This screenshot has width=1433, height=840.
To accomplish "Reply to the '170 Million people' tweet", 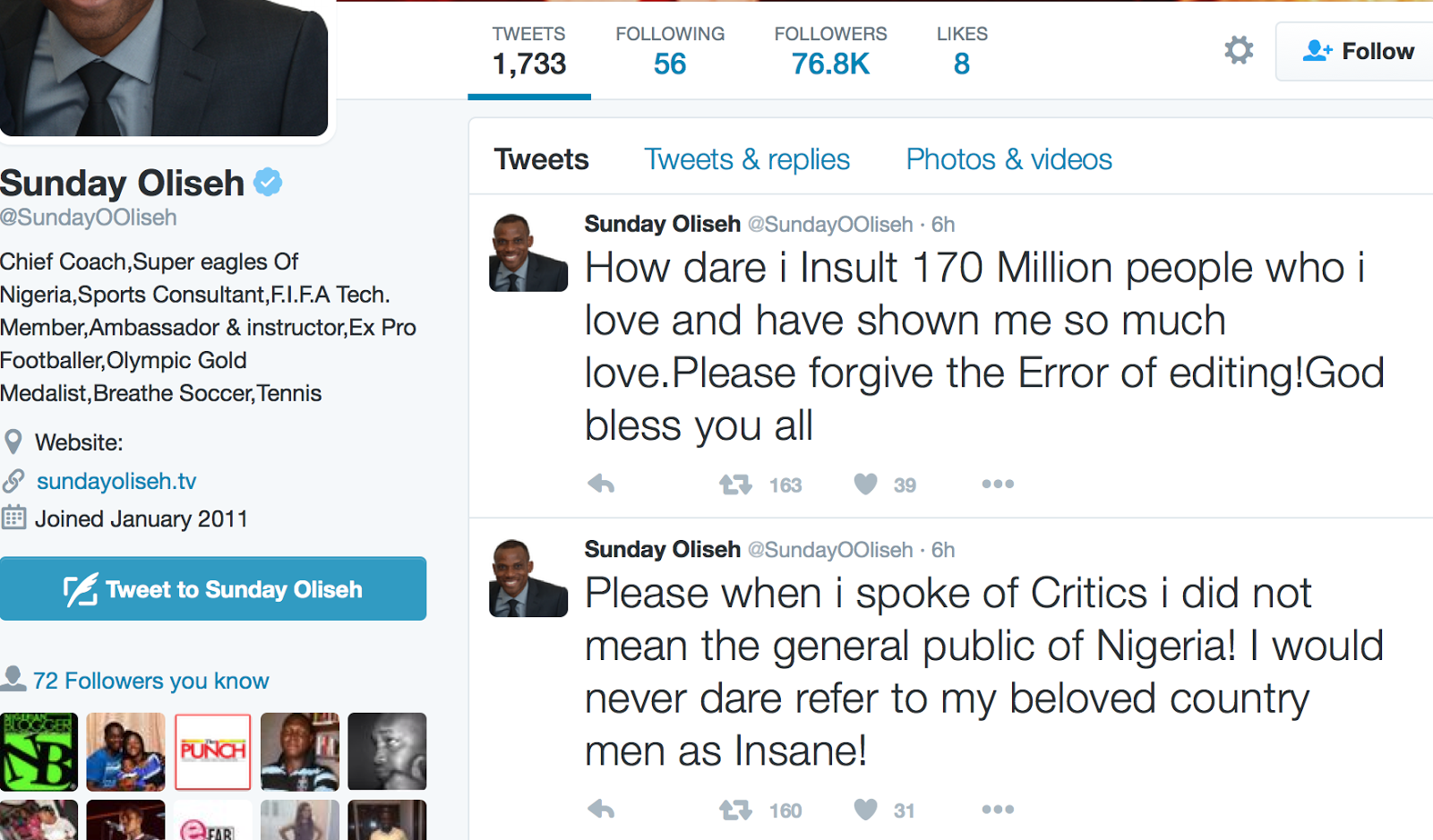I will [x=601, y=484].
